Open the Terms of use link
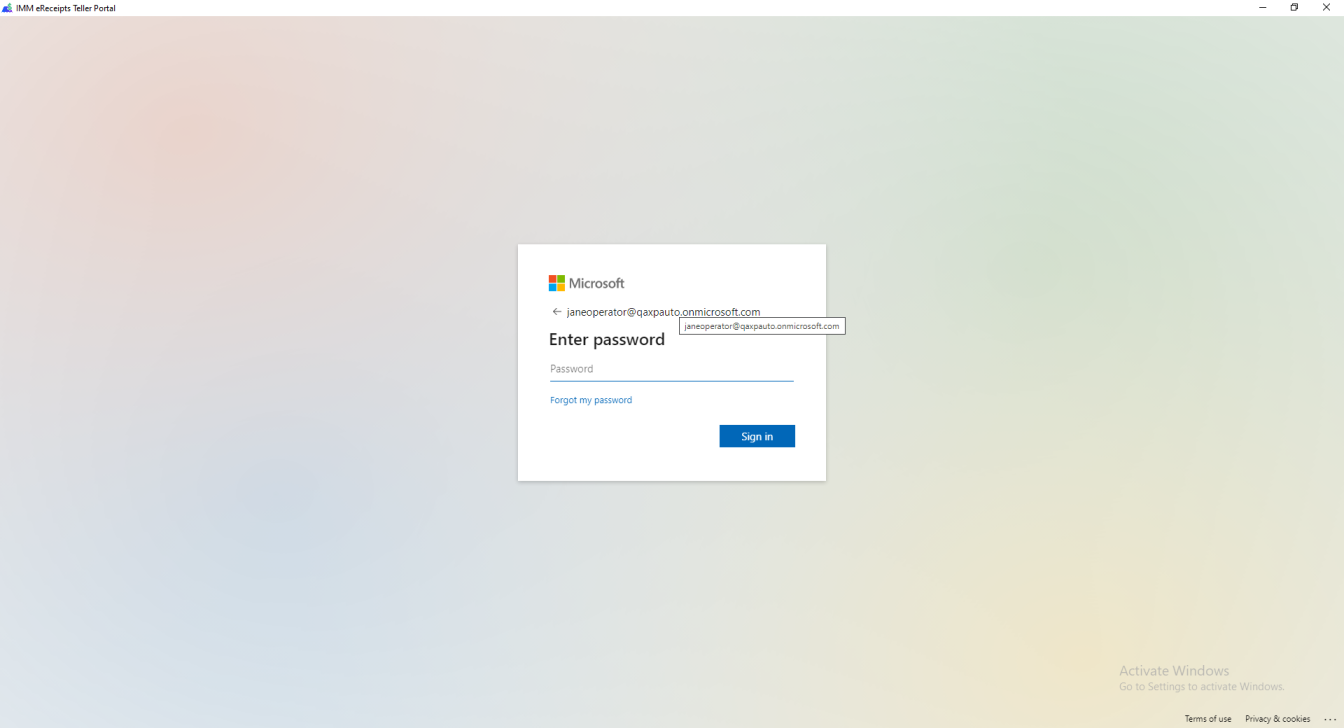Image resolution: width=1344 pixels, height=728 pixels. (x=1208, y=719)
